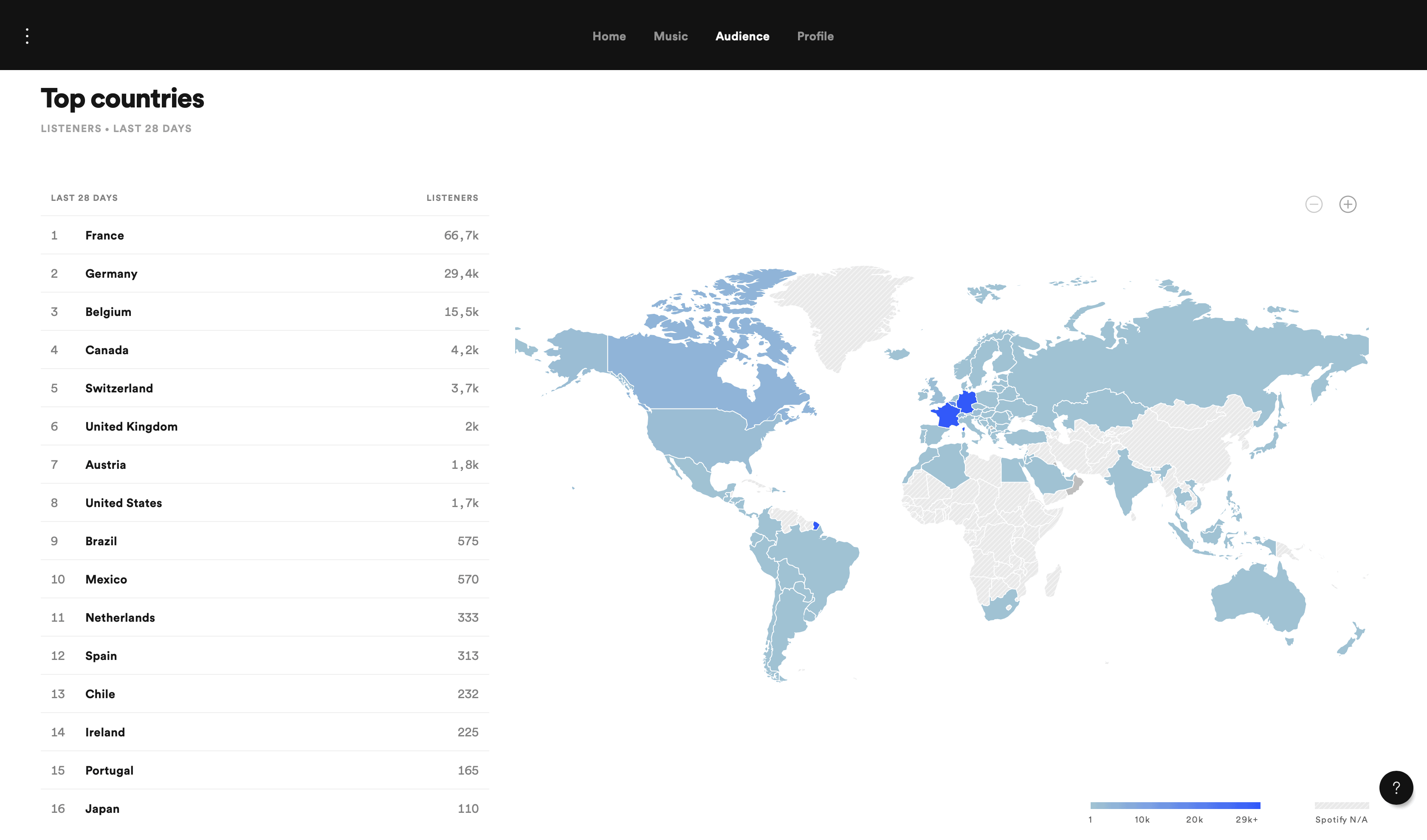This screenshot has width=1427, height=840.
Task: Zoom out the map with minus icon
Action: coord(1314,204)
